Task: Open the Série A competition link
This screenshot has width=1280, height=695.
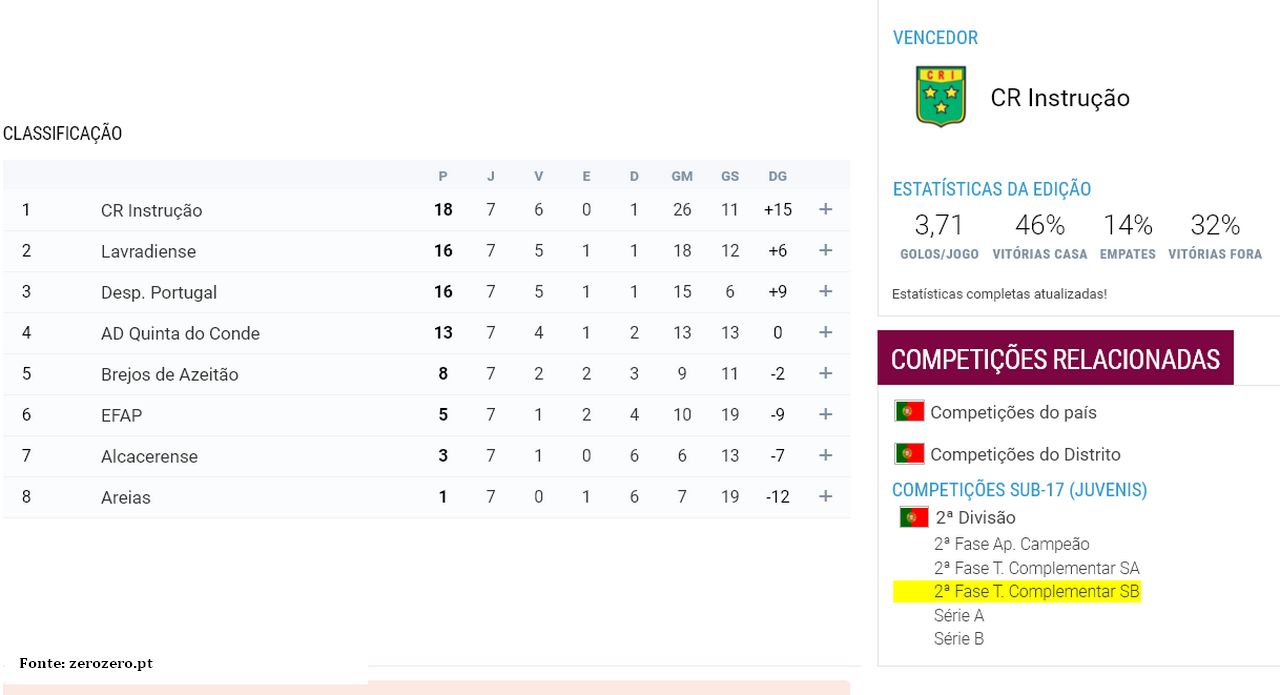Action: click(959, 615)
